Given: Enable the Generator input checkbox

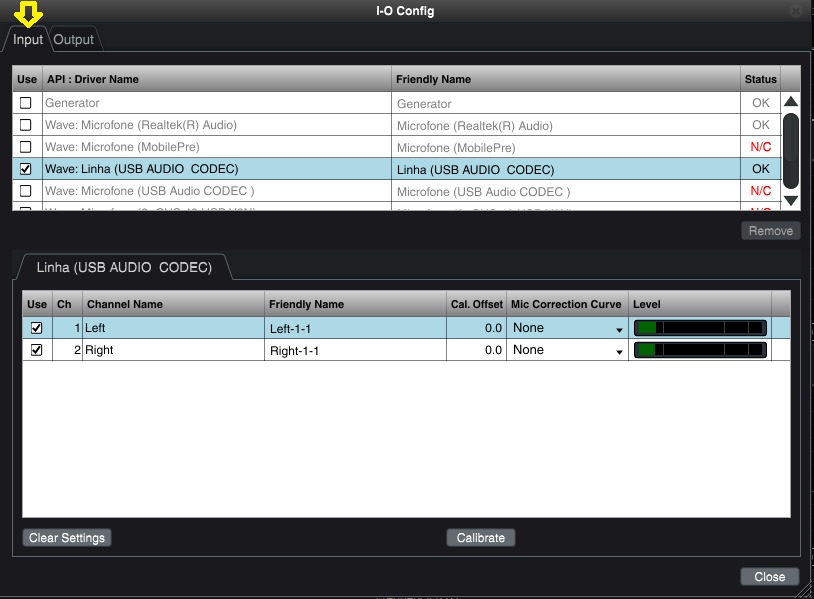Looking at the screenshot, I should click(x=26, y=103).
